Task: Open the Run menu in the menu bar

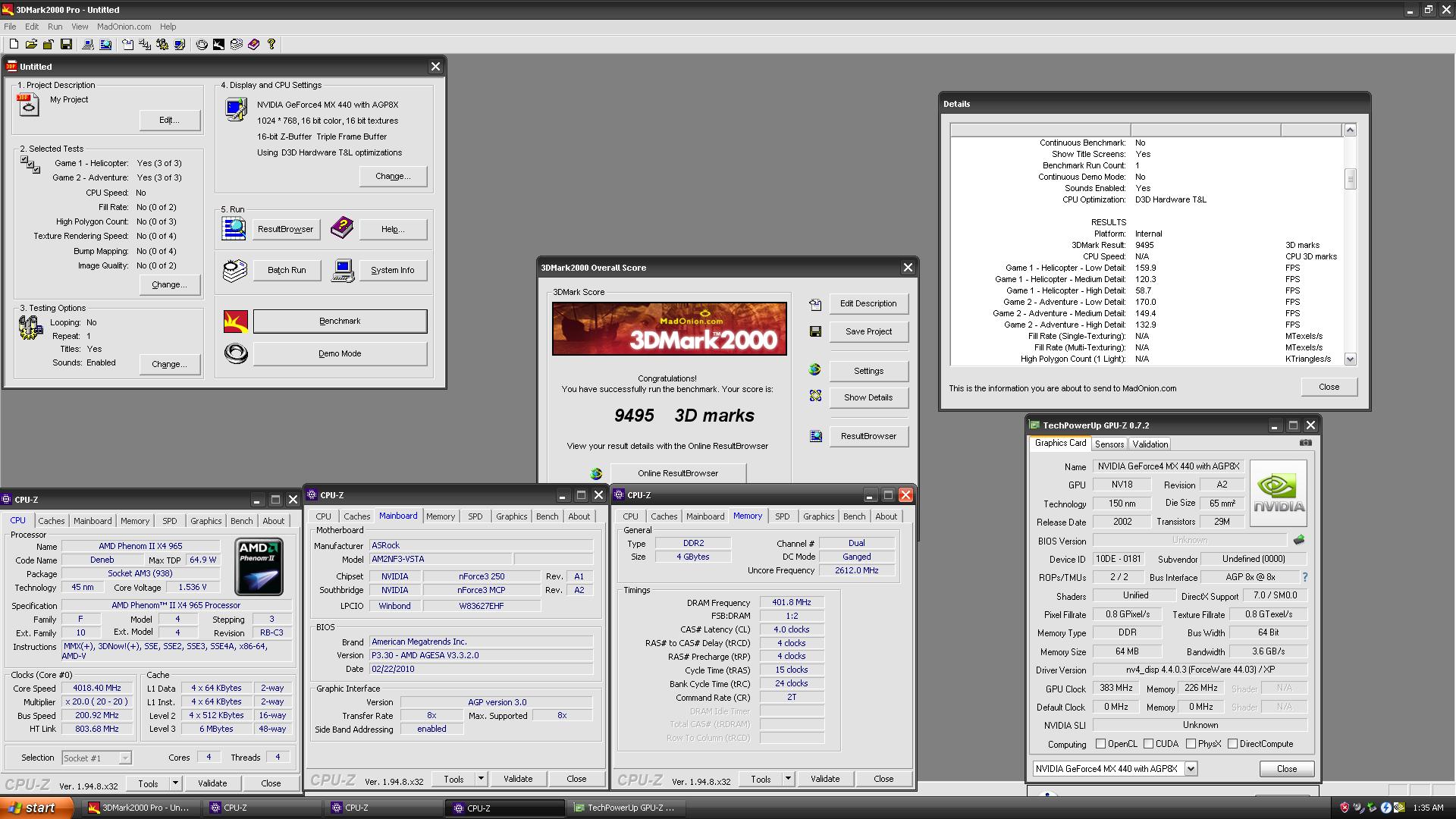Action: coord(55,27)
